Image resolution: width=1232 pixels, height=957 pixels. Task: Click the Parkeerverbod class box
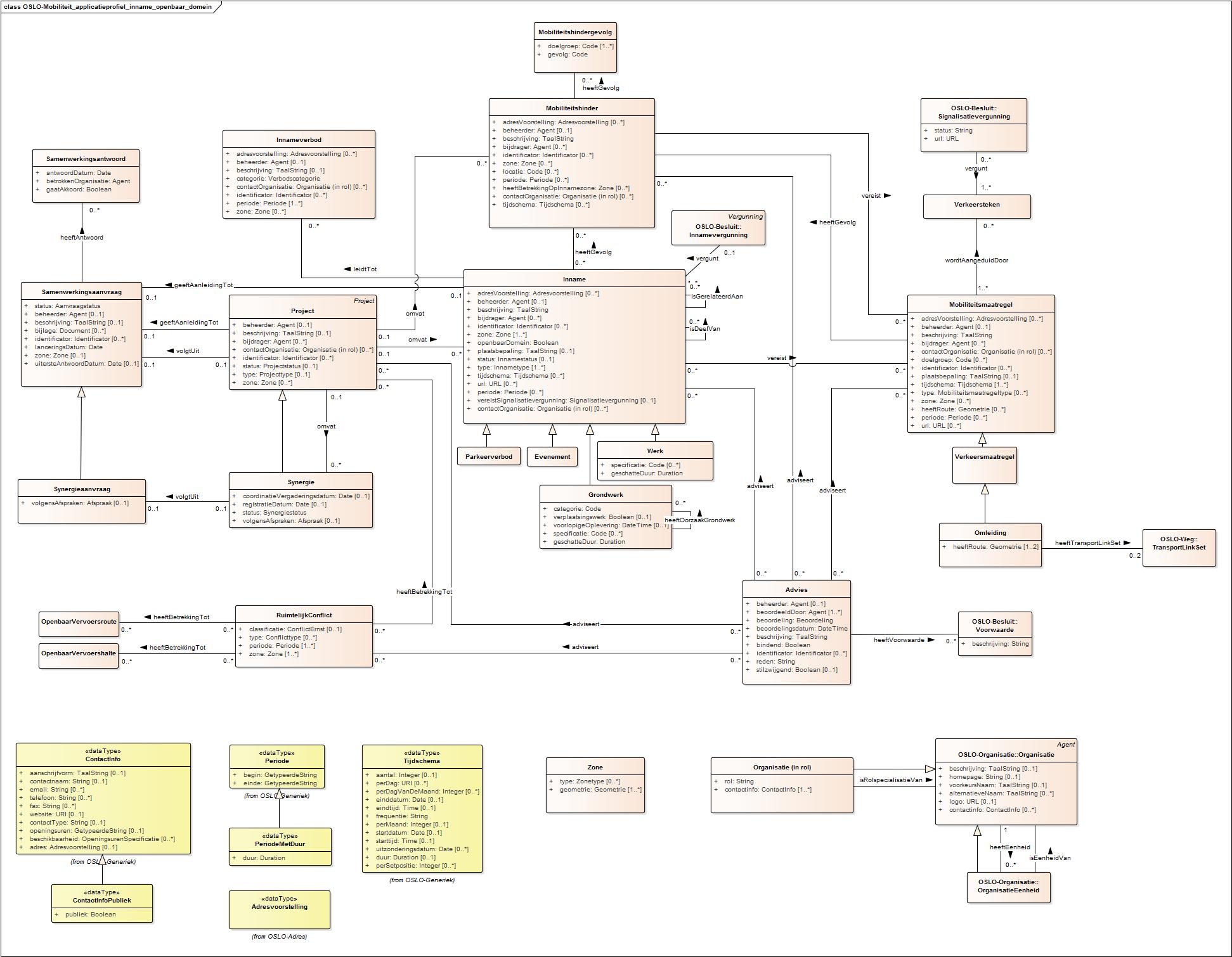point(488,456)
